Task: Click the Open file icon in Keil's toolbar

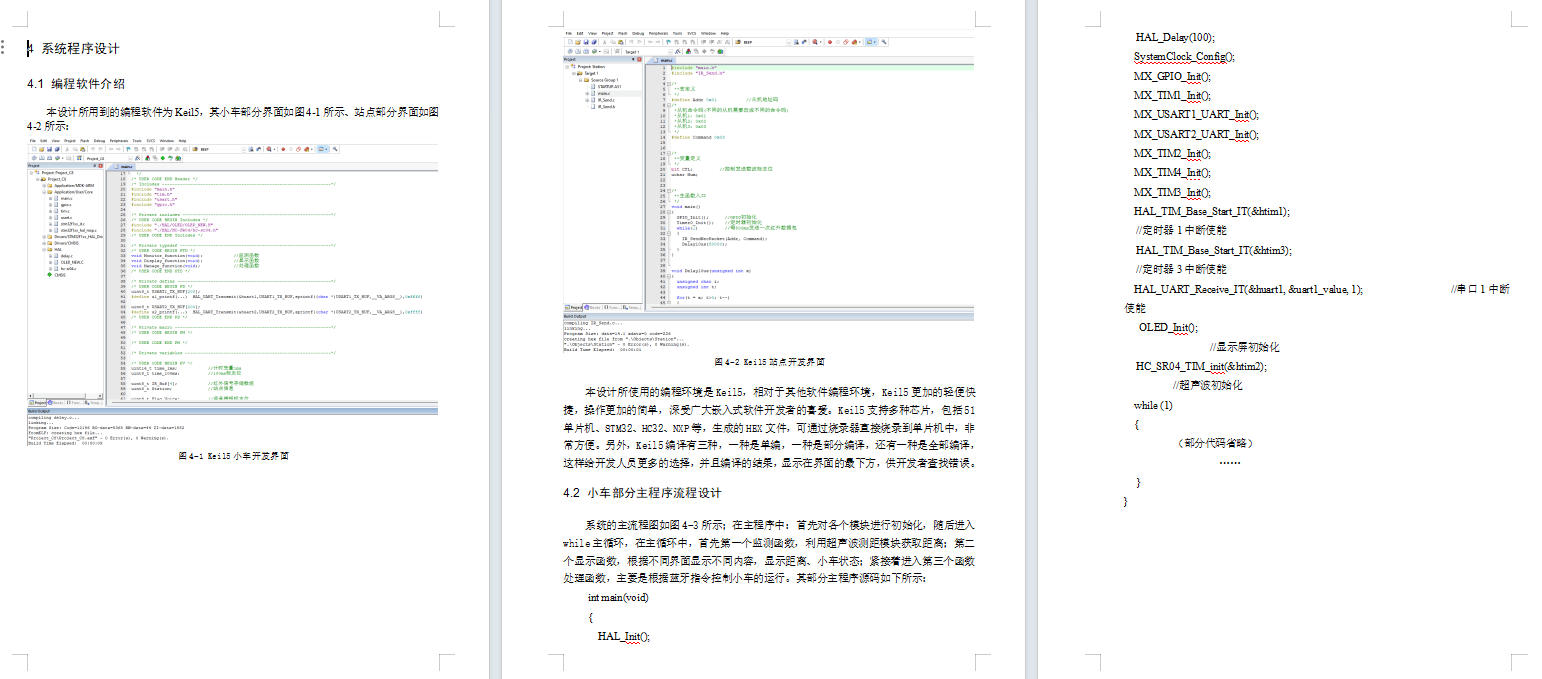Action: tap(578, 41)
